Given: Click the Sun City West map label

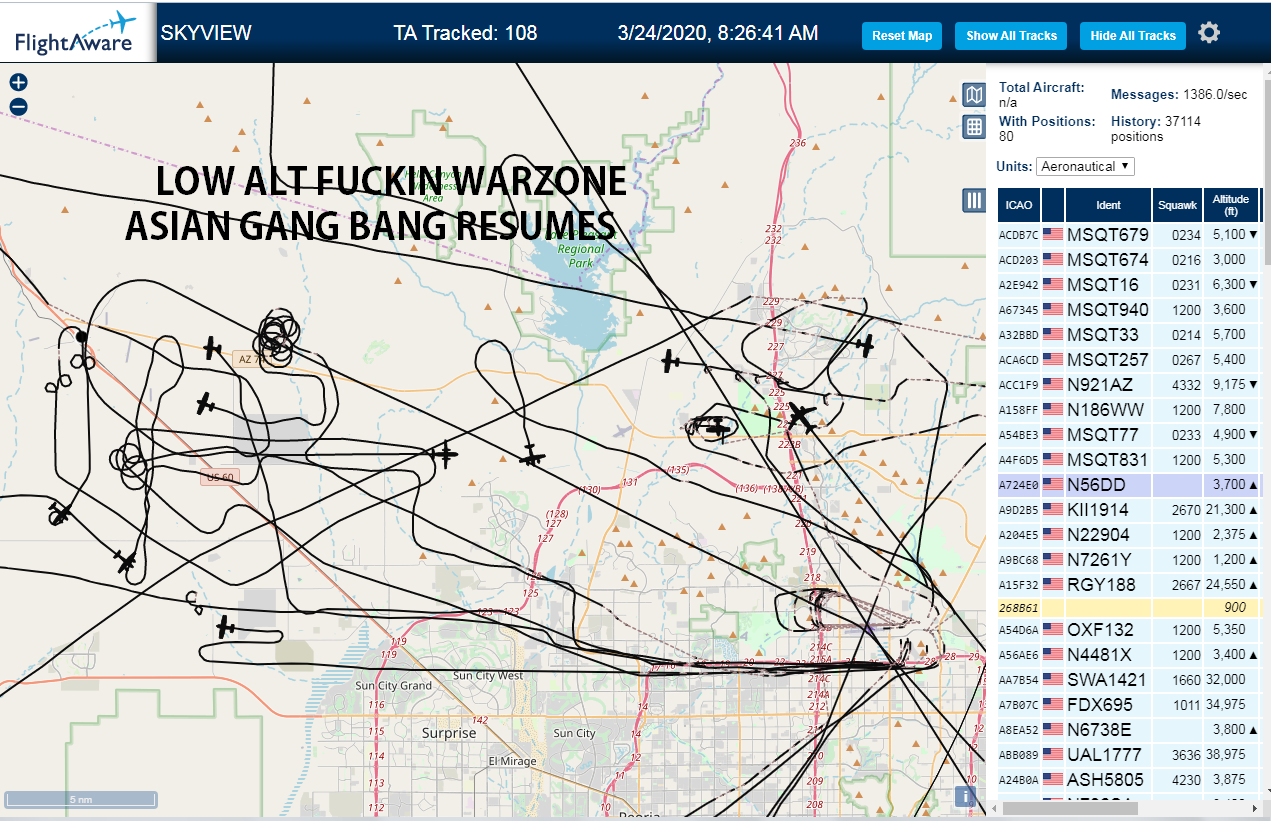Looking at the screenshot, I should tap(488, 676).
